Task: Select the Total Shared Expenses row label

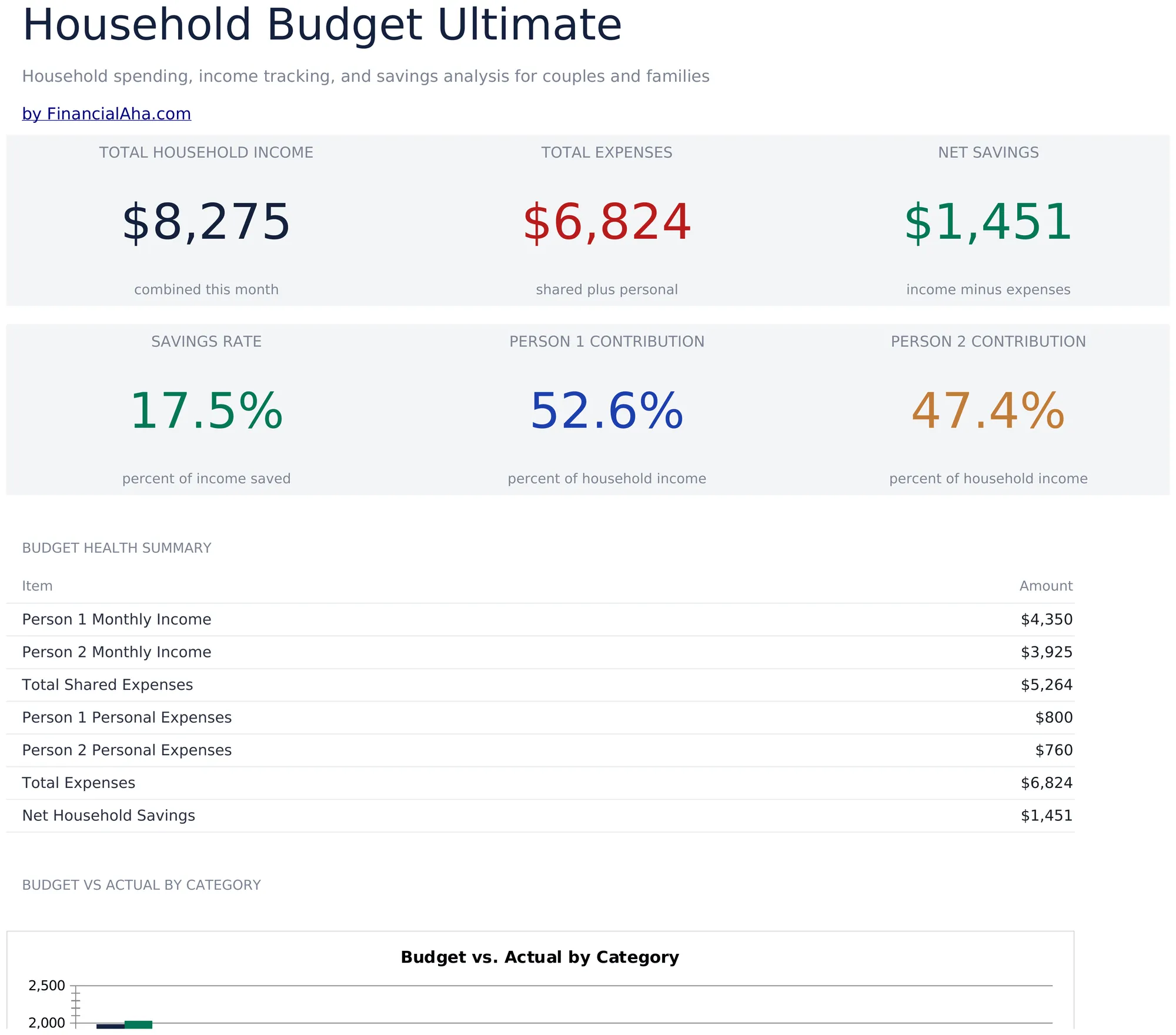Action: 108,685
